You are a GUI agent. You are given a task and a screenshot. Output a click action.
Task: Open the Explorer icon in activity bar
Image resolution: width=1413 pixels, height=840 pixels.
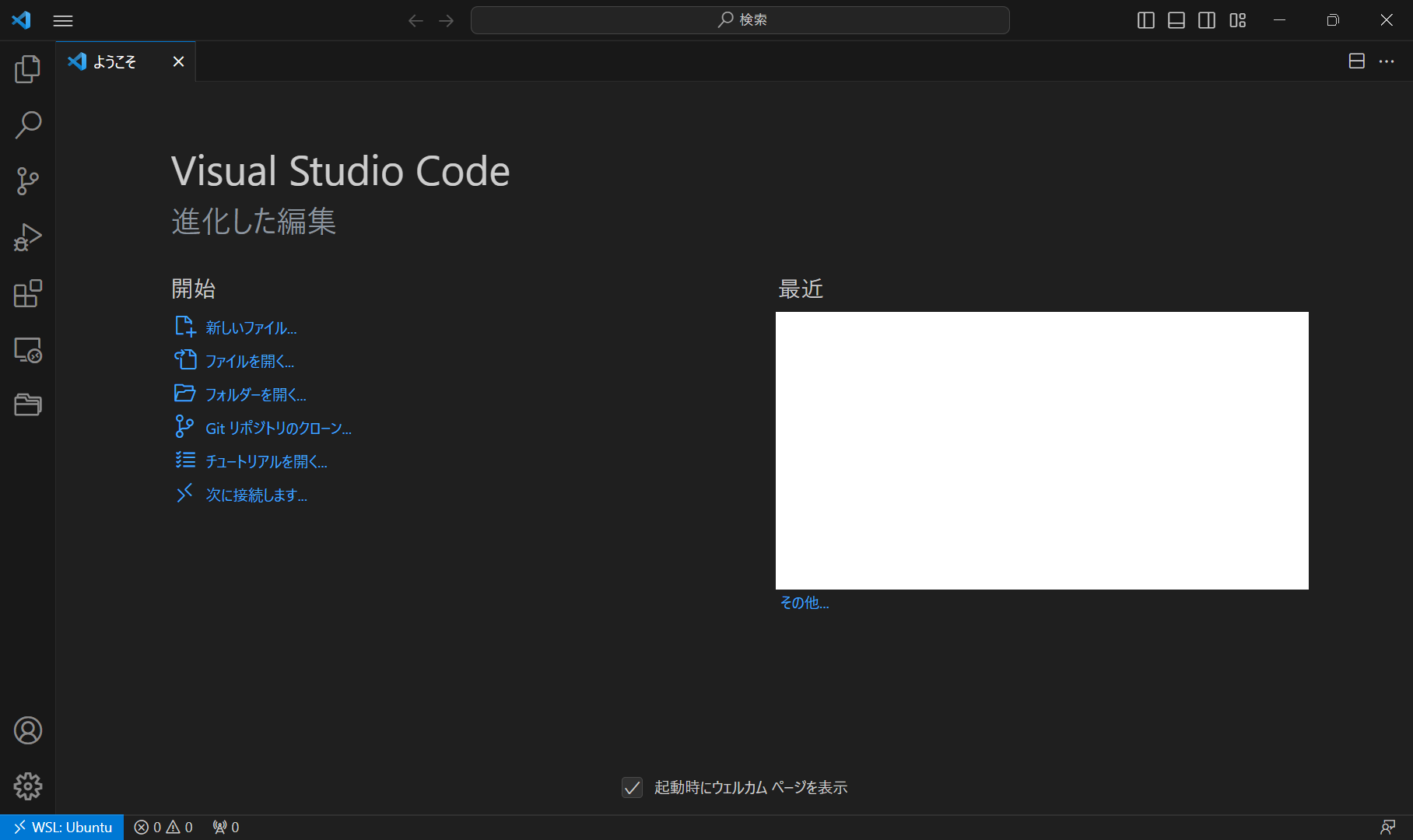pyautogui.click(x=28, y=68)
